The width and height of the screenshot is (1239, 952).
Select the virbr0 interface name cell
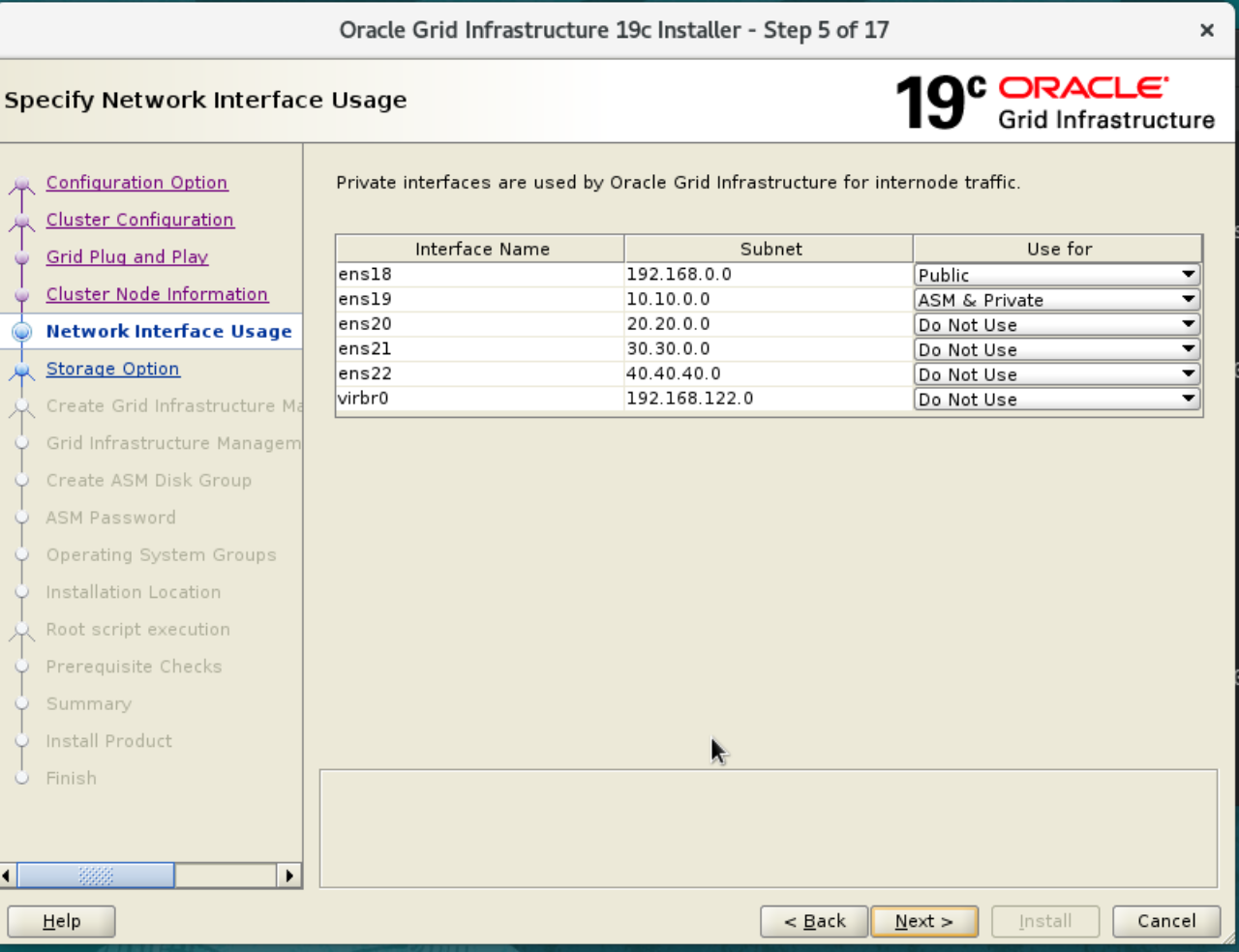pyautogui.click(x=480, y=398)
